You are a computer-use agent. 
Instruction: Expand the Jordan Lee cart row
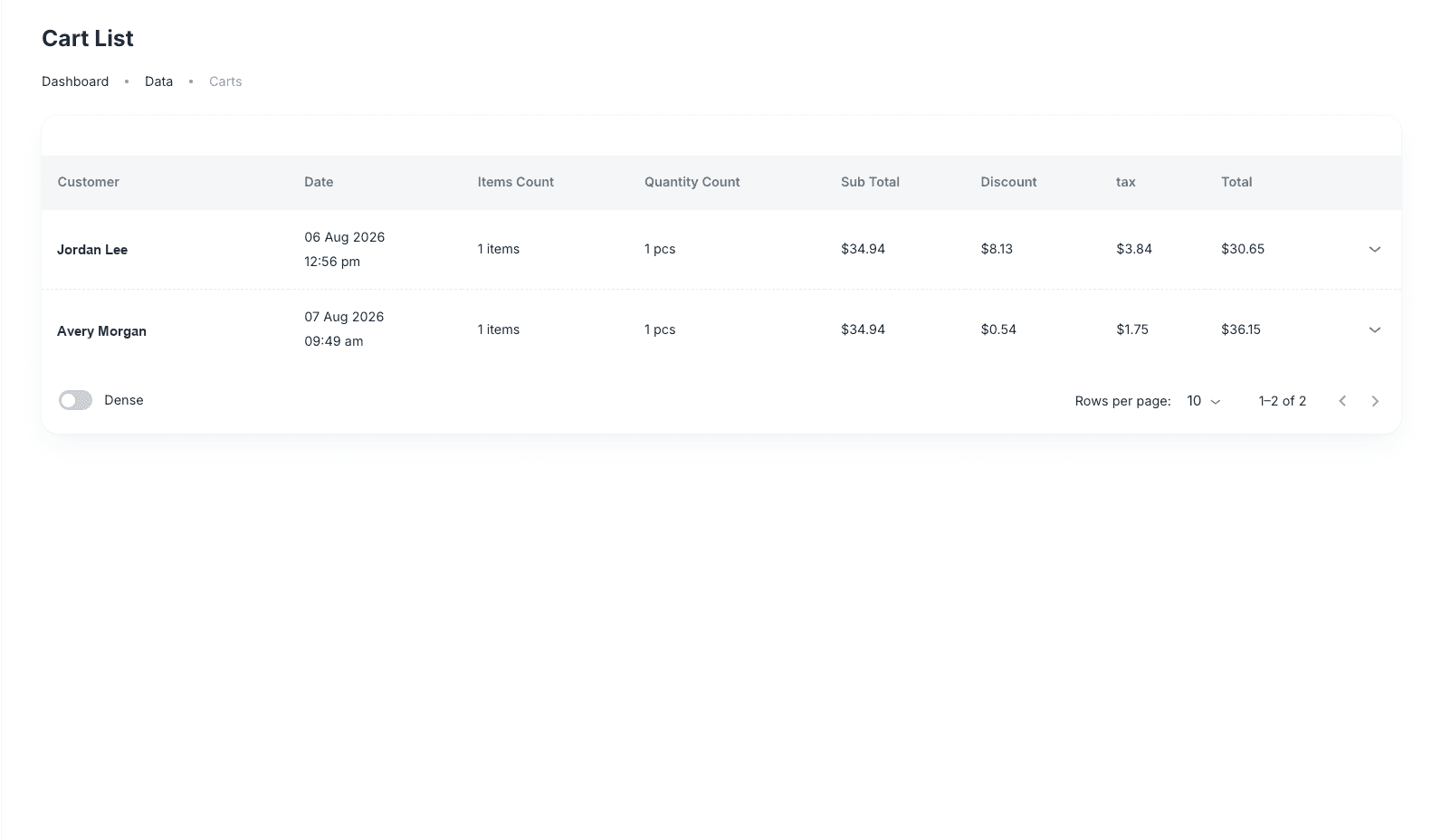[1374, 249]
